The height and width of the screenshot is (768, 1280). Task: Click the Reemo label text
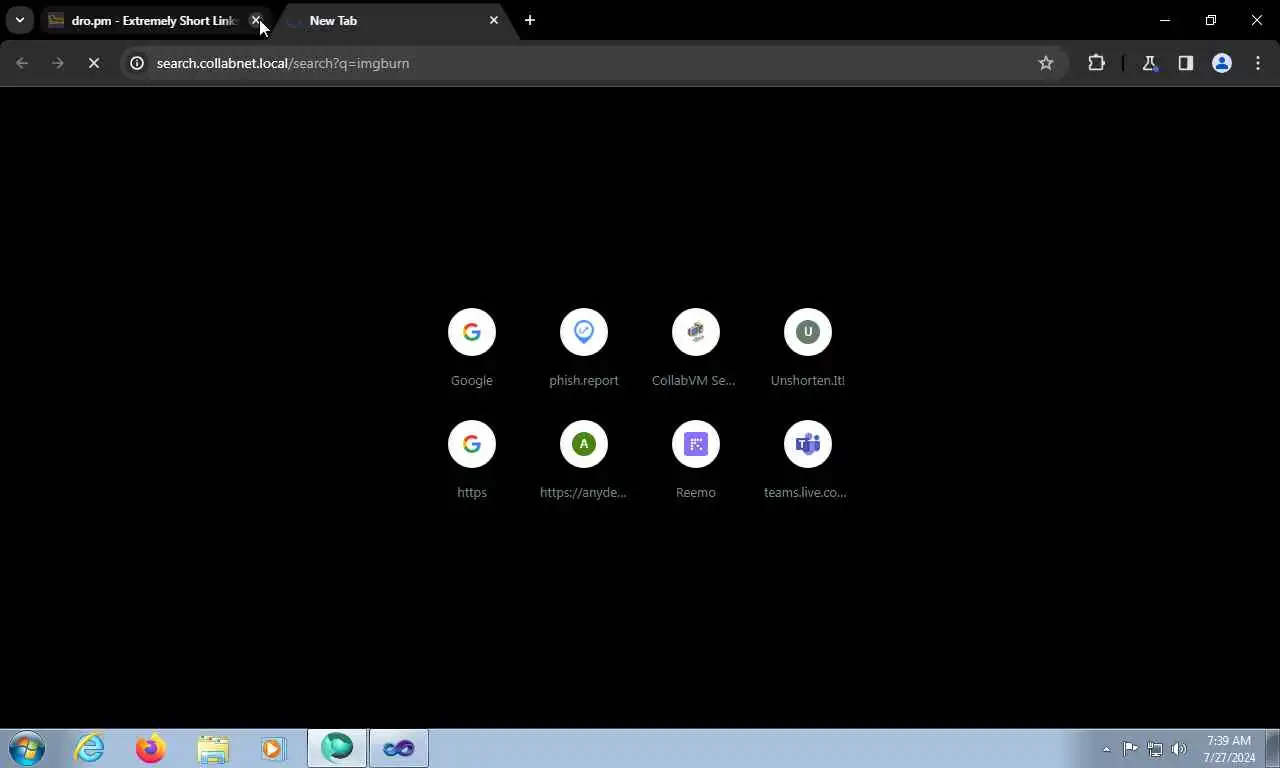point(696,492)
